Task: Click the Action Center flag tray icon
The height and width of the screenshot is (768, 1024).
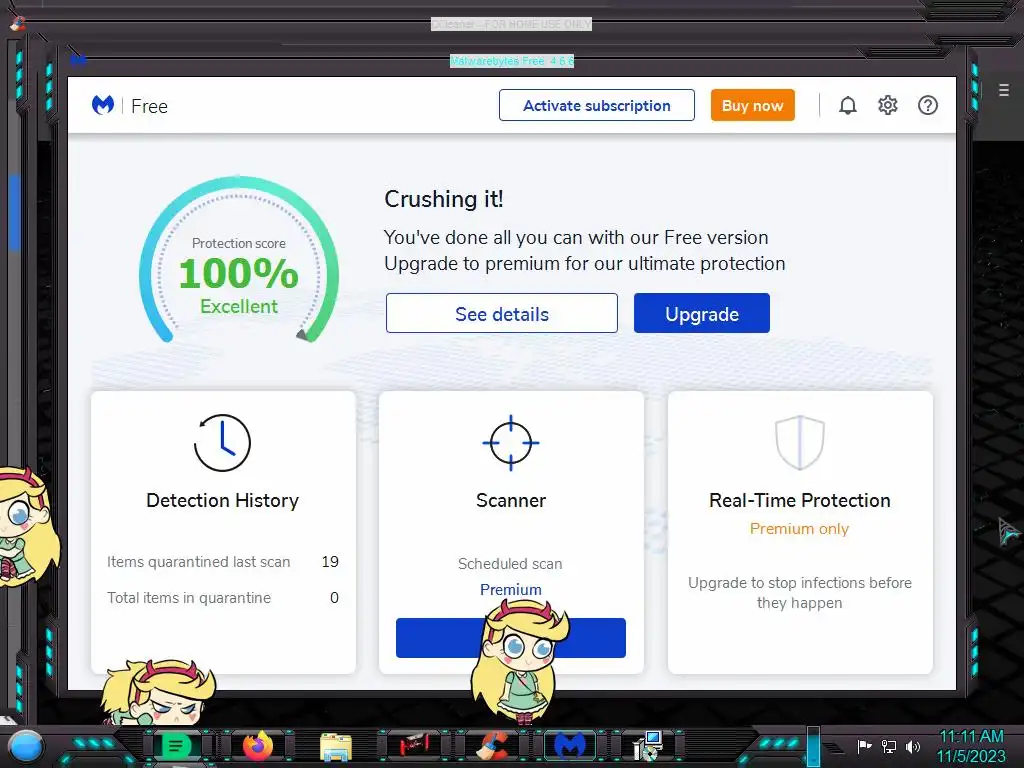Action: click(864, 746)
